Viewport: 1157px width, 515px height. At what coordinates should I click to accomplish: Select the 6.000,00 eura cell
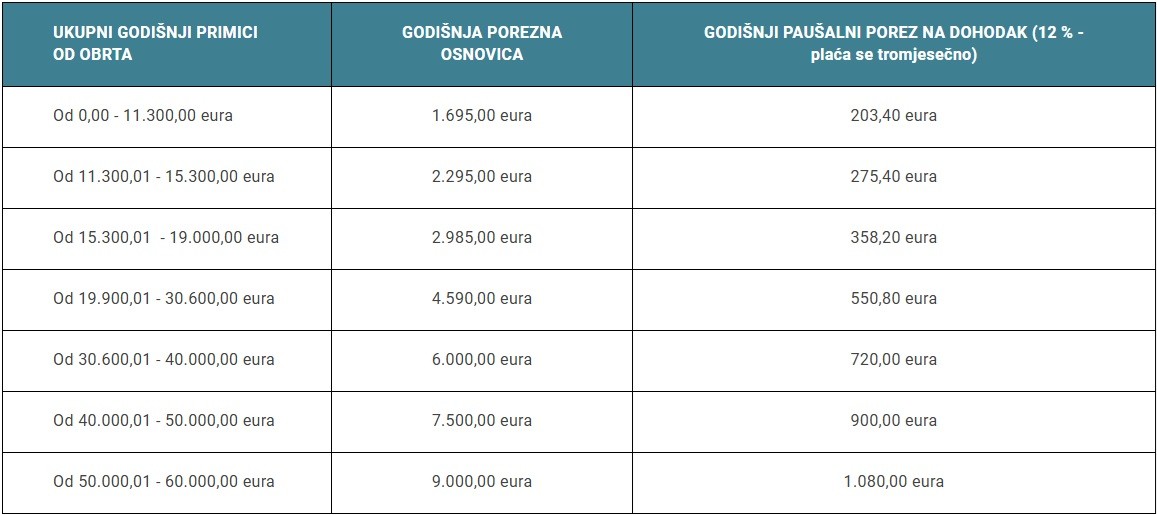[482, 359]
